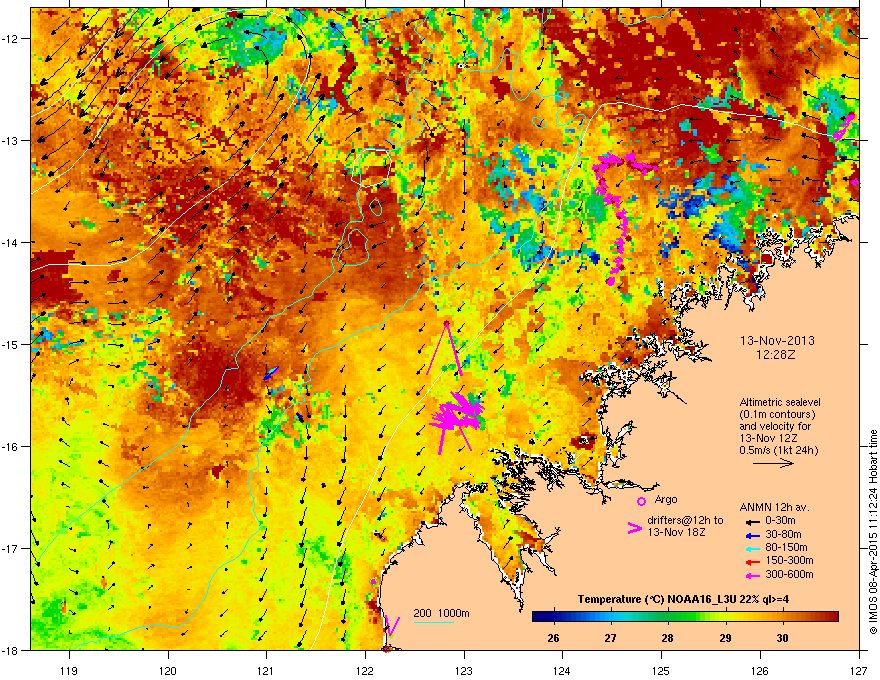Click the magenta drifter V near 18°S
Image resolution: width=880 pixels, height=680 pixels.
pos(392,626)
